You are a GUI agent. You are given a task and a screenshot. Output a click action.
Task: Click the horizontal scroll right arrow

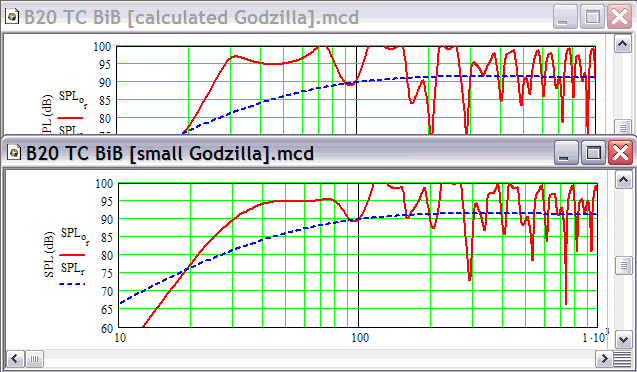604,359
